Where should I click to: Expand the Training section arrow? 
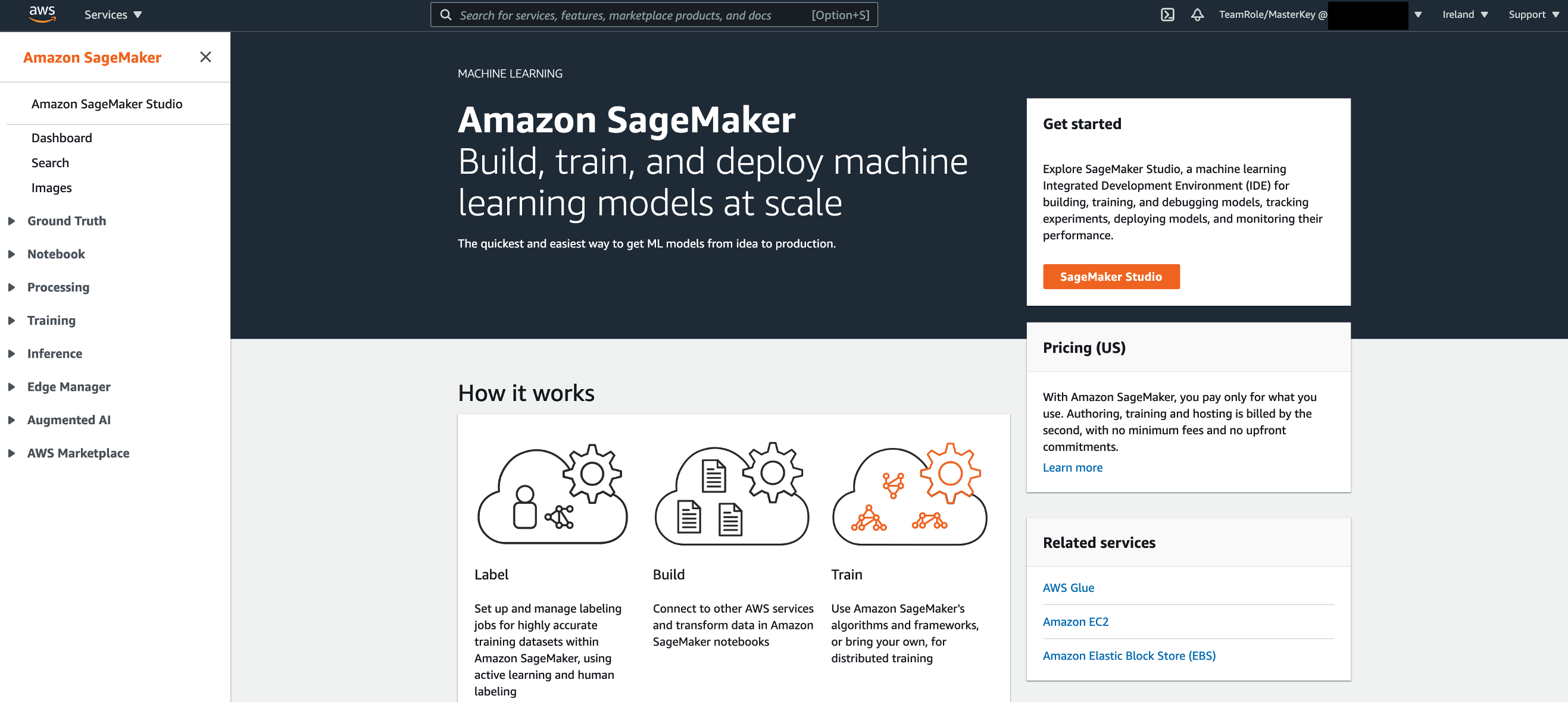coord(11,321)
